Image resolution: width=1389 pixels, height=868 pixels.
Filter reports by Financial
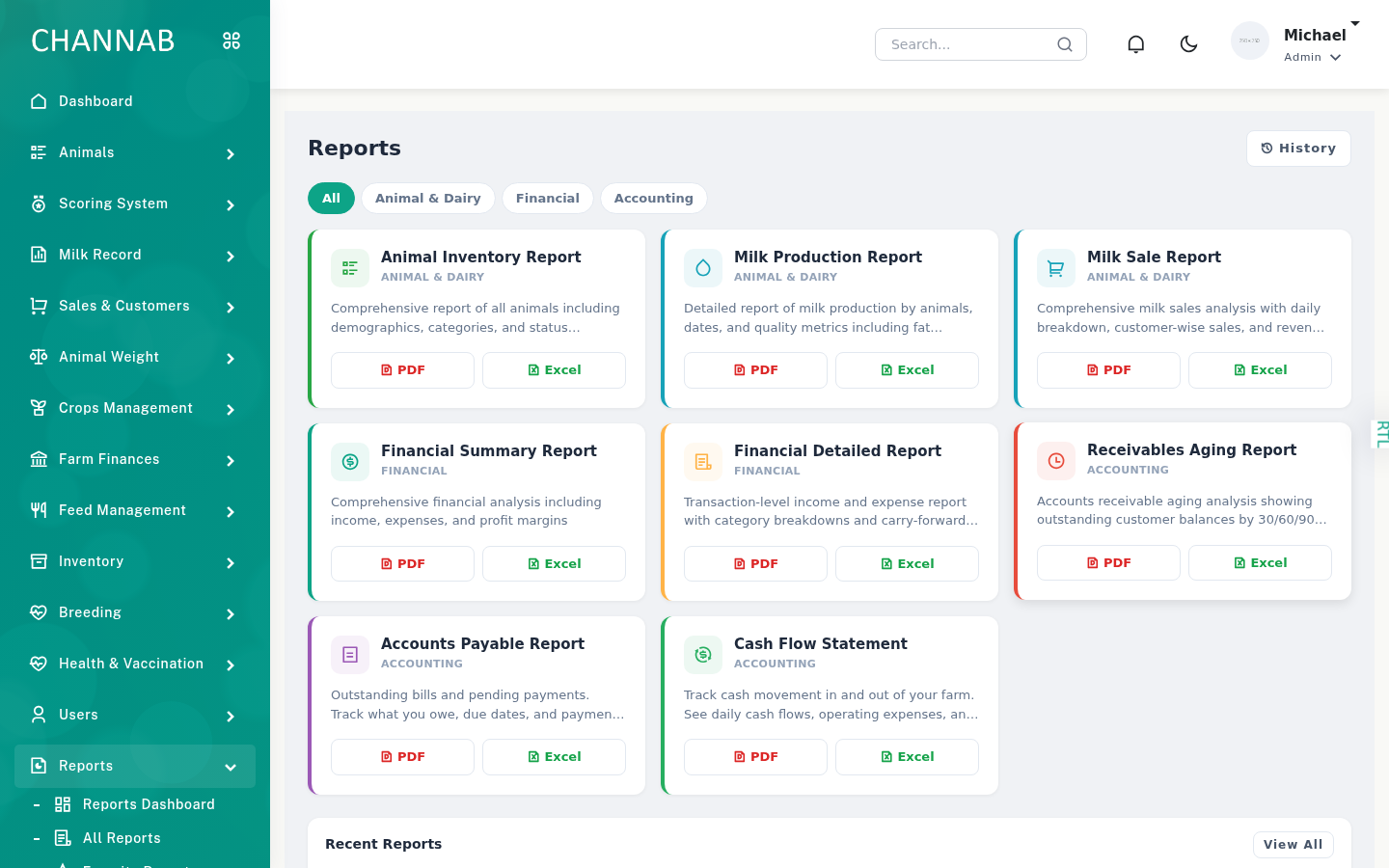point(548,199)
